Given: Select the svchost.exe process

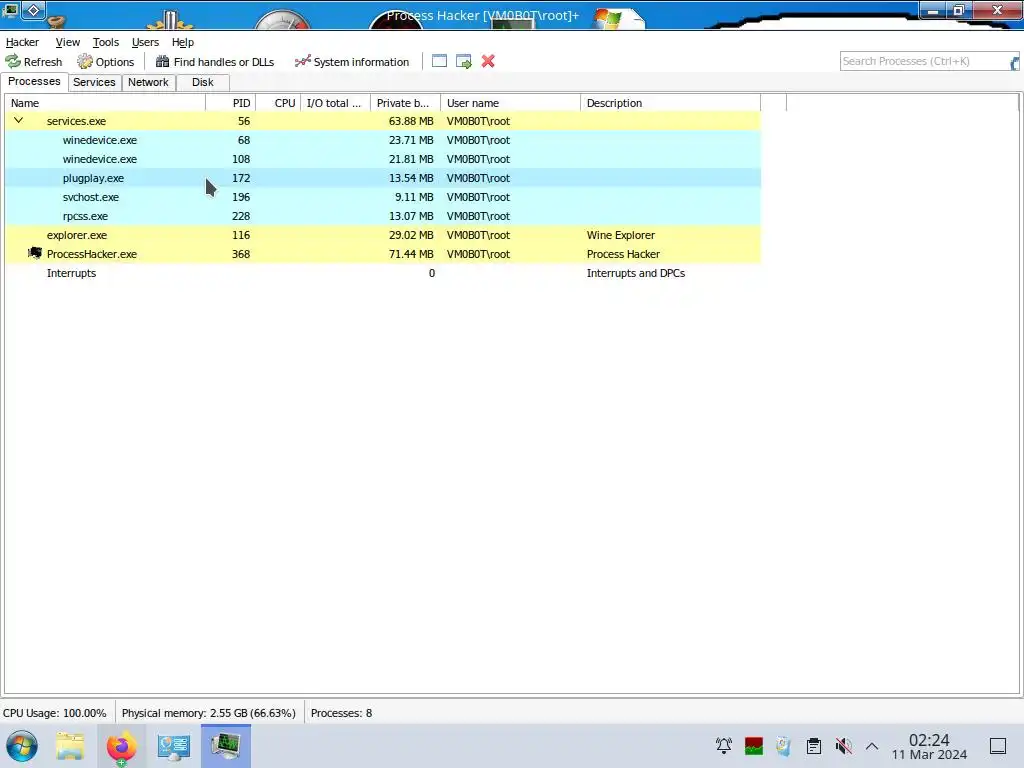Looking at the screenshot, I should 383,197.
